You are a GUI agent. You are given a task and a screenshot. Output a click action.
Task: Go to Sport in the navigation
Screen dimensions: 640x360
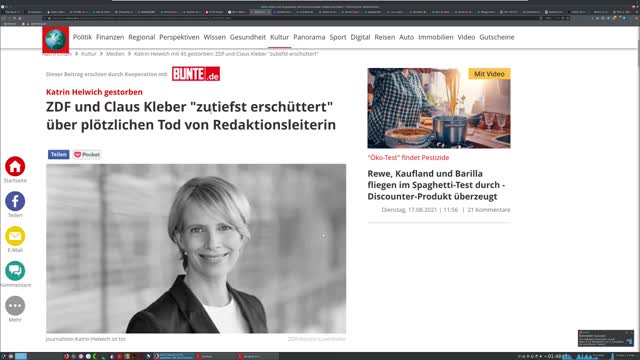(x=338, y=37)
